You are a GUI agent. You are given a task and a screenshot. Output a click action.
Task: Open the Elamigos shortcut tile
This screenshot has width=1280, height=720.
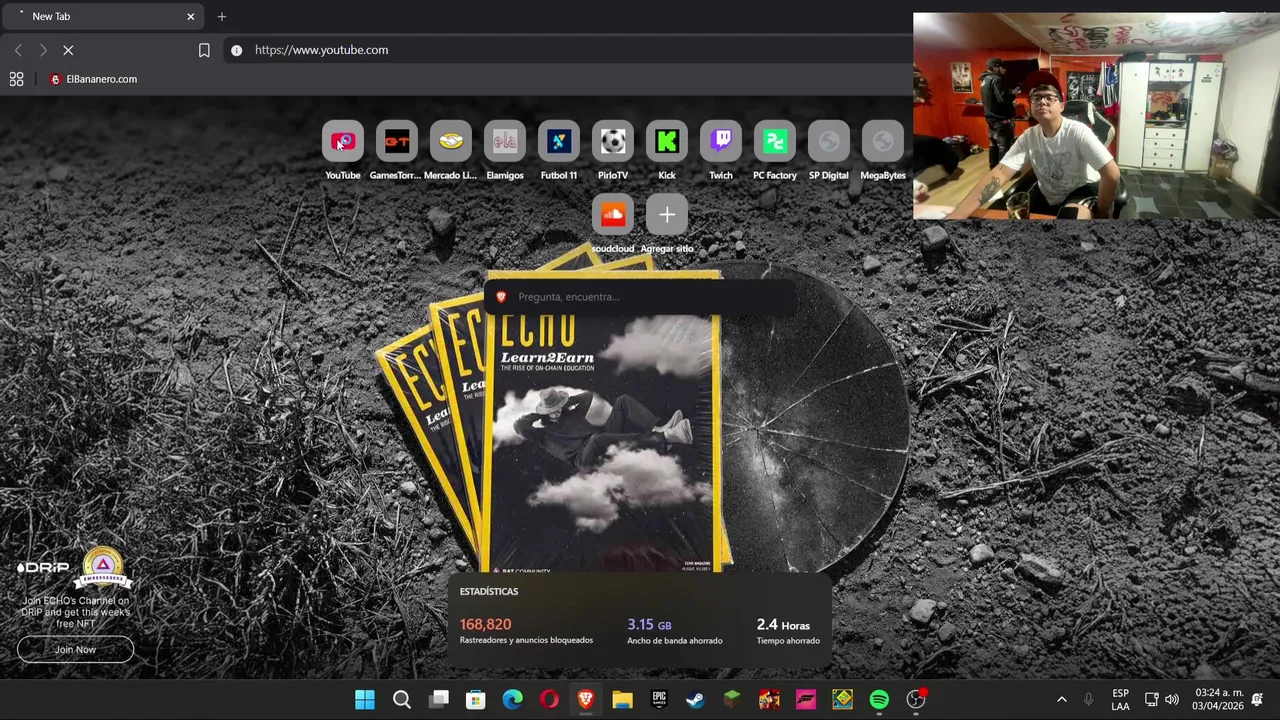(504, 142)
